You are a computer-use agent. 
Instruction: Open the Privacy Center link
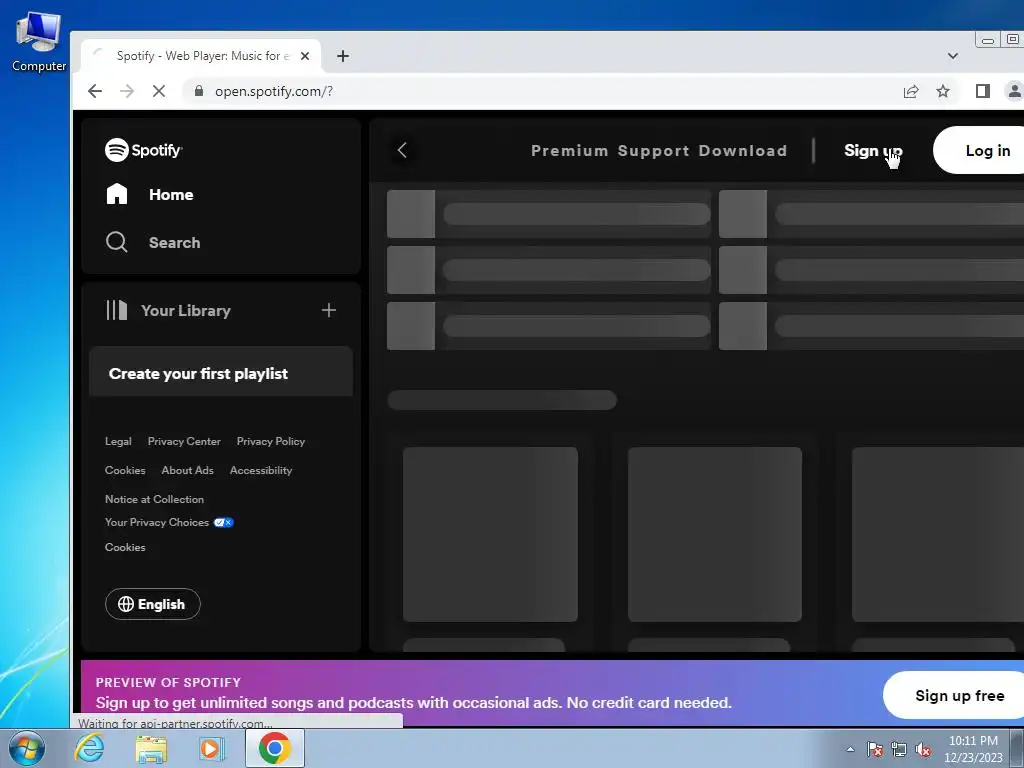coord(184,441)
